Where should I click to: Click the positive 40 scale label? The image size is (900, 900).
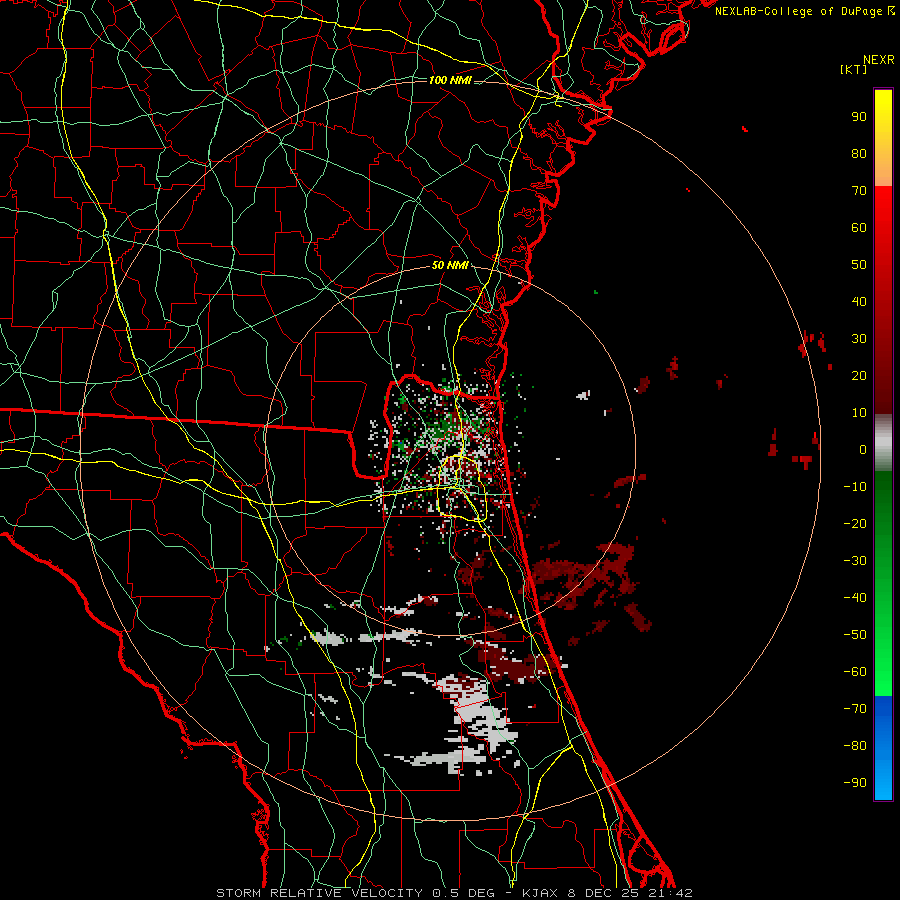(859, 302)
